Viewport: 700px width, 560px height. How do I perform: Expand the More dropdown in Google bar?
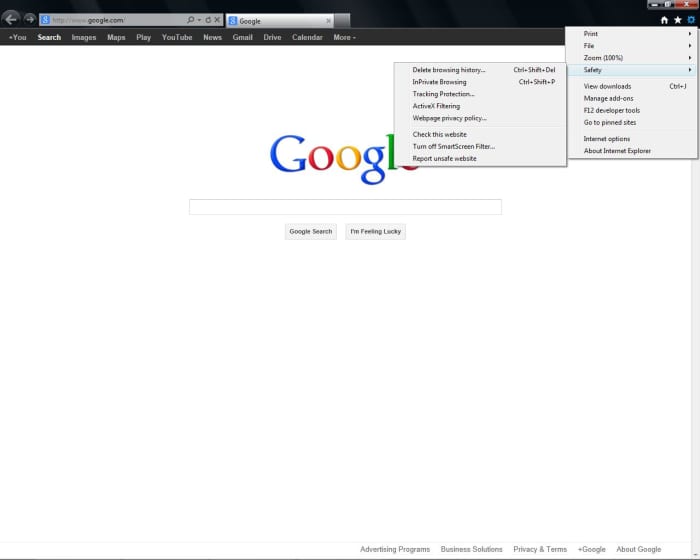point(344,38)
